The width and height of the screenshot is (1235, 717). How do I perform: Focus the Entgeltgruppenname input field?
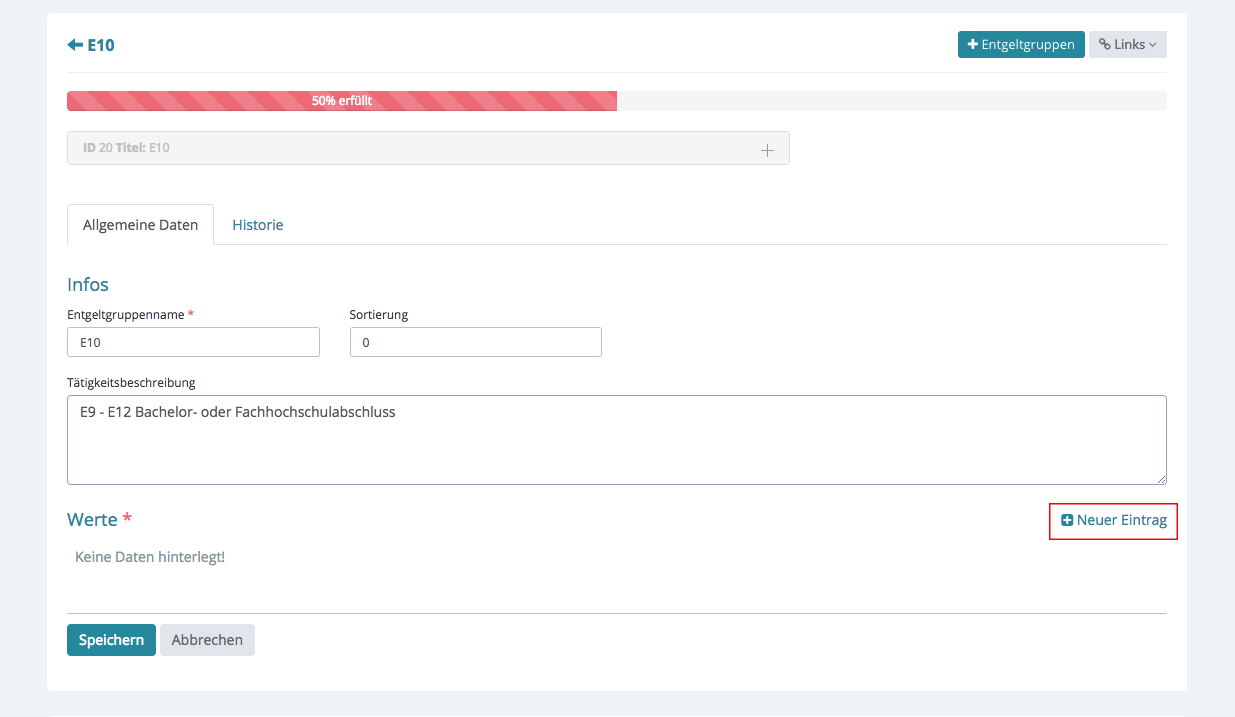click(x=193, y=342)
